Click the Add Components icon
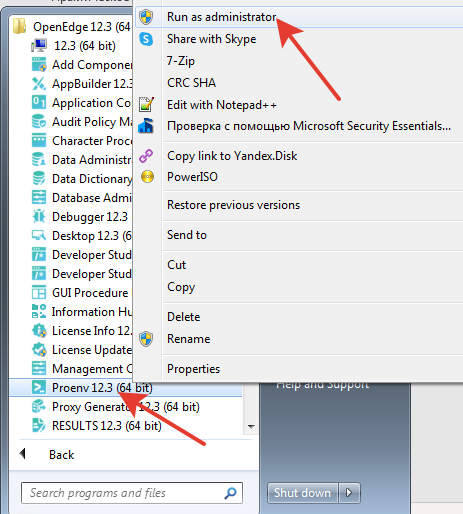The height and width of the screenshot is (514, 463). click(39, 65)
